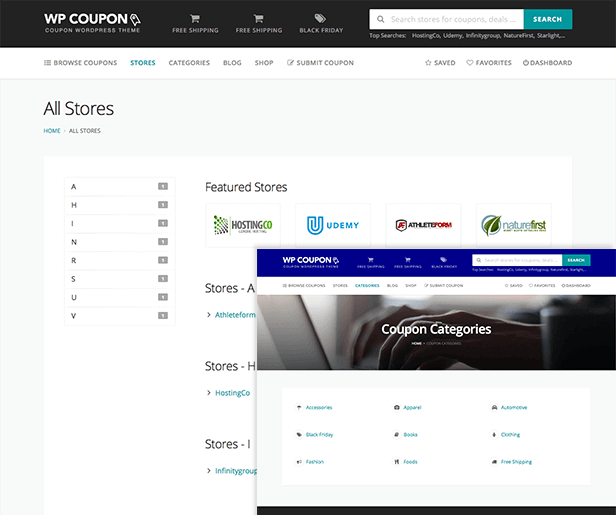Select letter N in the store index

click(x=119, y=242)
